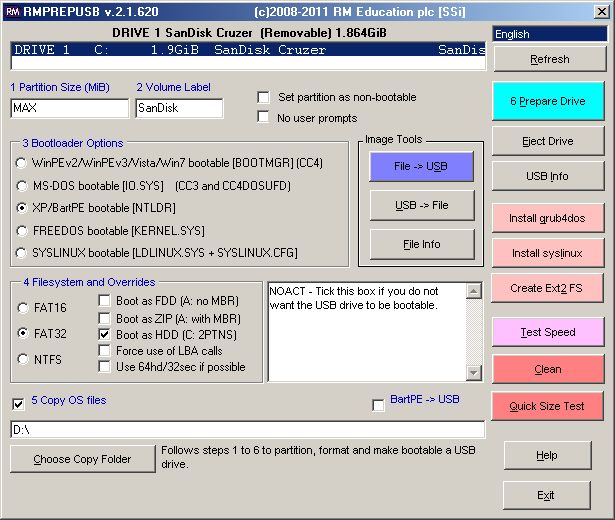Click the 1 Partition Size (MiB) label
Viewport: 615px width, 520px height.
point(60,87)
